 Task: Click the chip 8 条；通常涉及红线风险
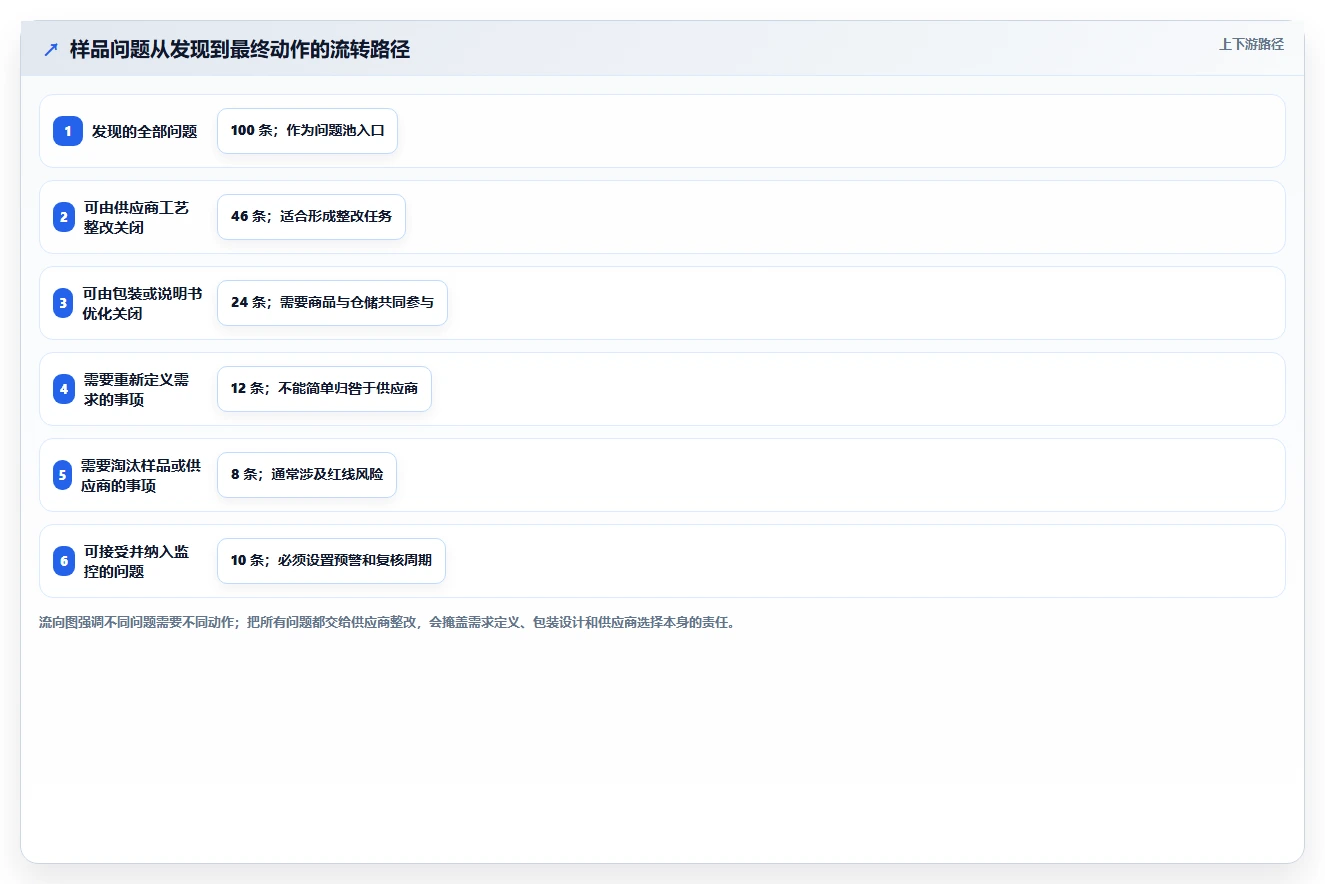coord(307,475)
